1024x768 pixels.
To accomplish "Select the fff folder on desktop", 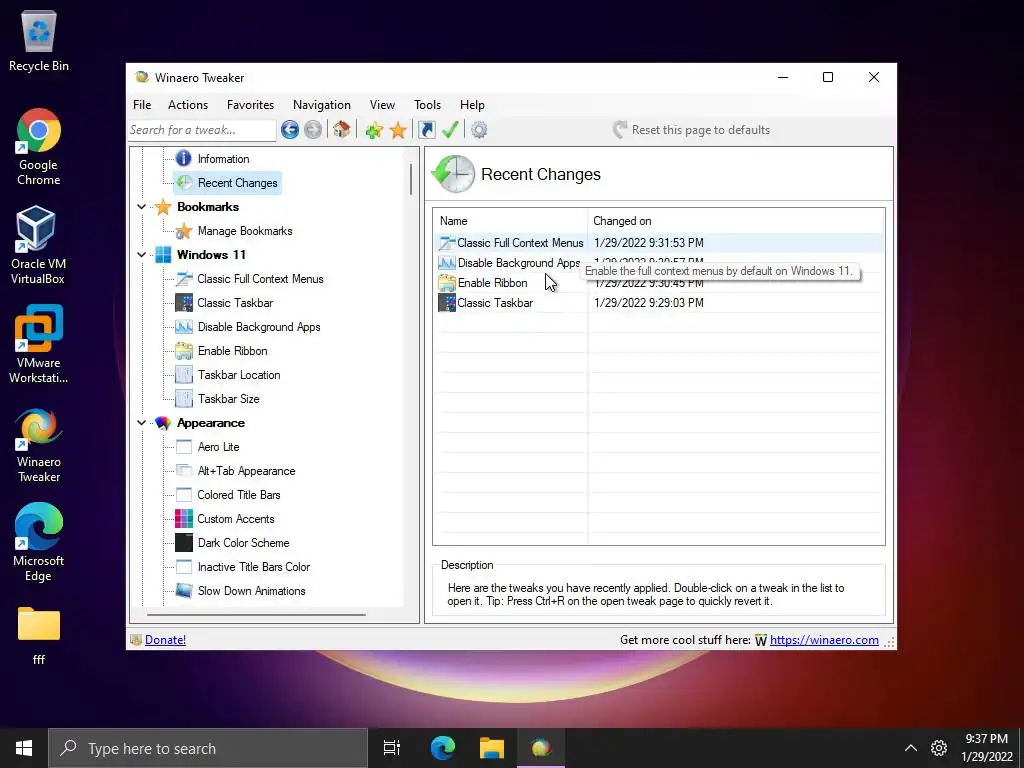I will (x=39, y=635).
